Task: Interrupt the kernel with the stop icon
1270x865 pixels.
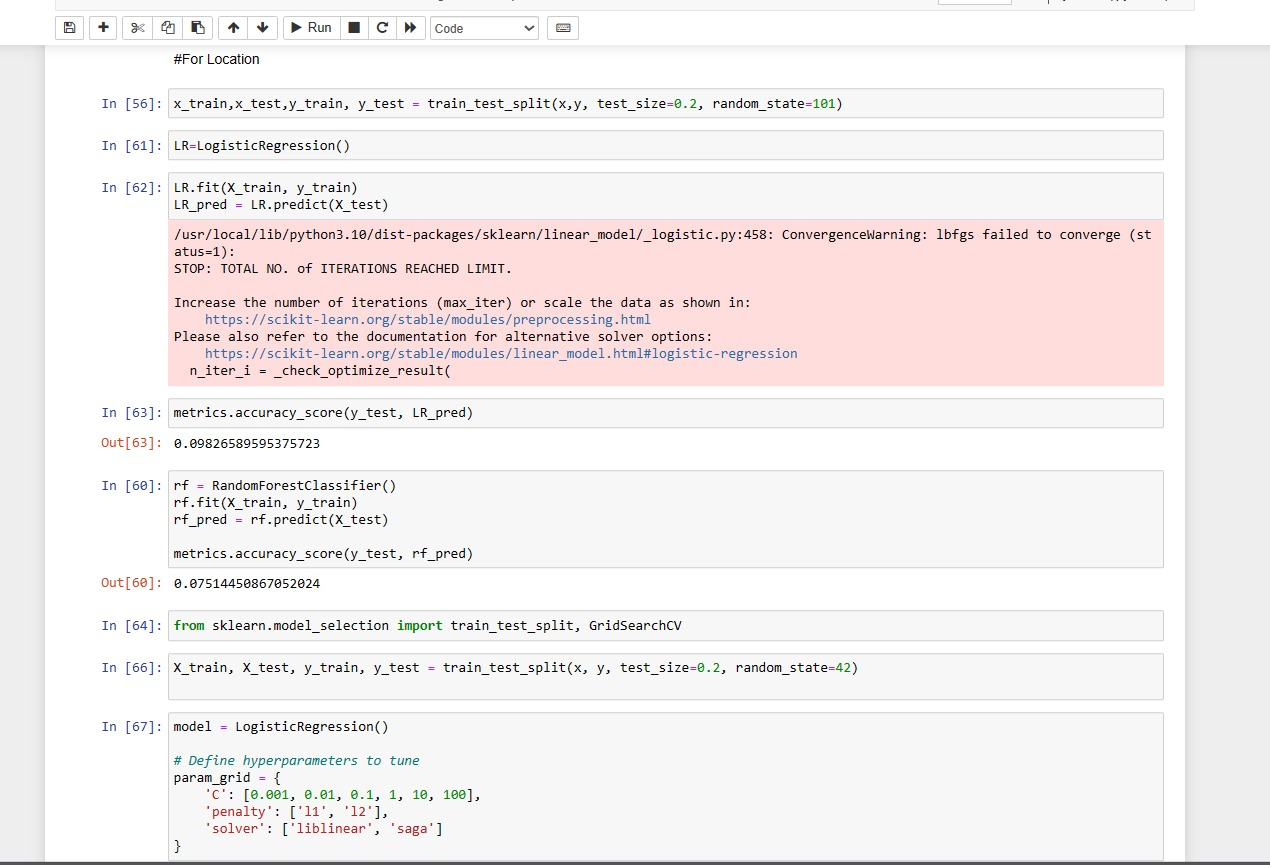Action: tap(354, 28)
